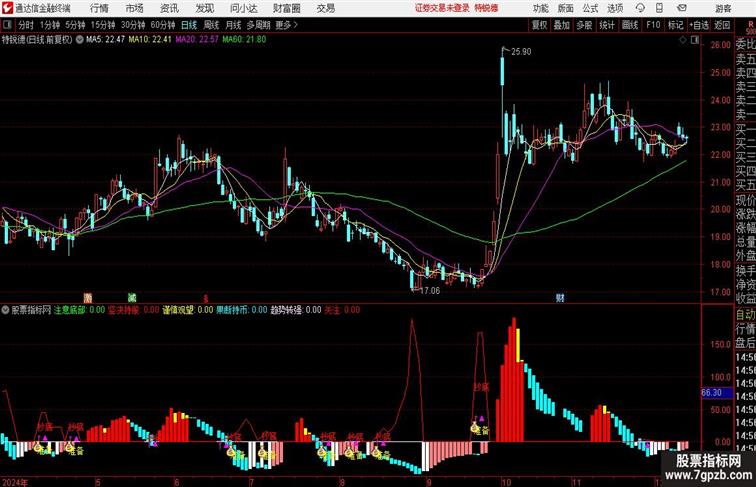The height and width of the screenshot is (487, 756).
Task: Expand the main chart indicator dropdown arrow
Action: pyautogui.click(x=79, y=40)
